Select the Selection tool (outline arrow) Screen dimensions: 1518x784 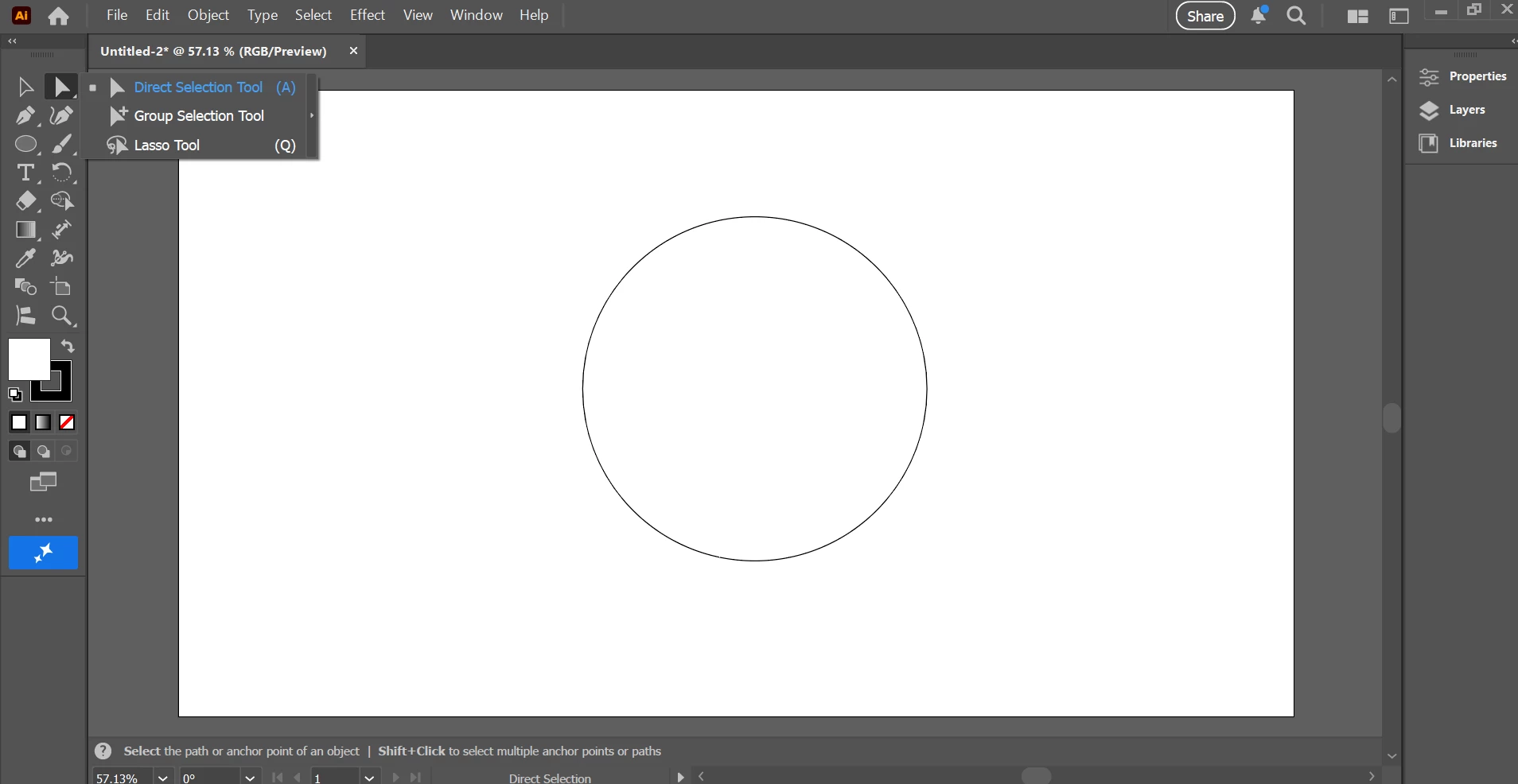pyautogui.click(x=25, y=87)
